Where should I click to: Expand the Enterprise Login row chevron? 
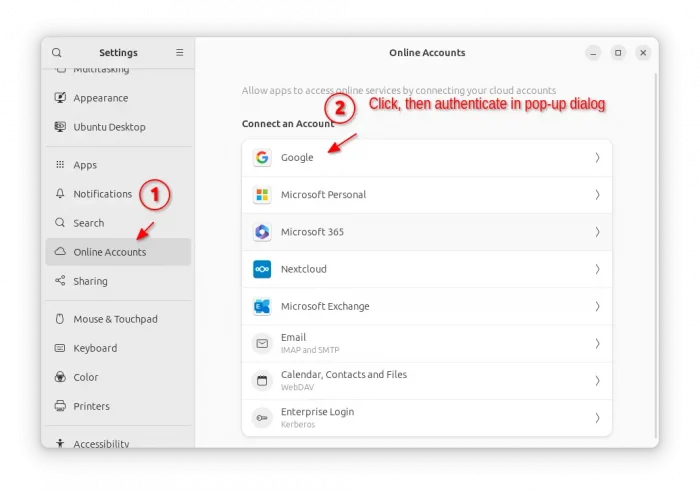click(x=597, y=418)
